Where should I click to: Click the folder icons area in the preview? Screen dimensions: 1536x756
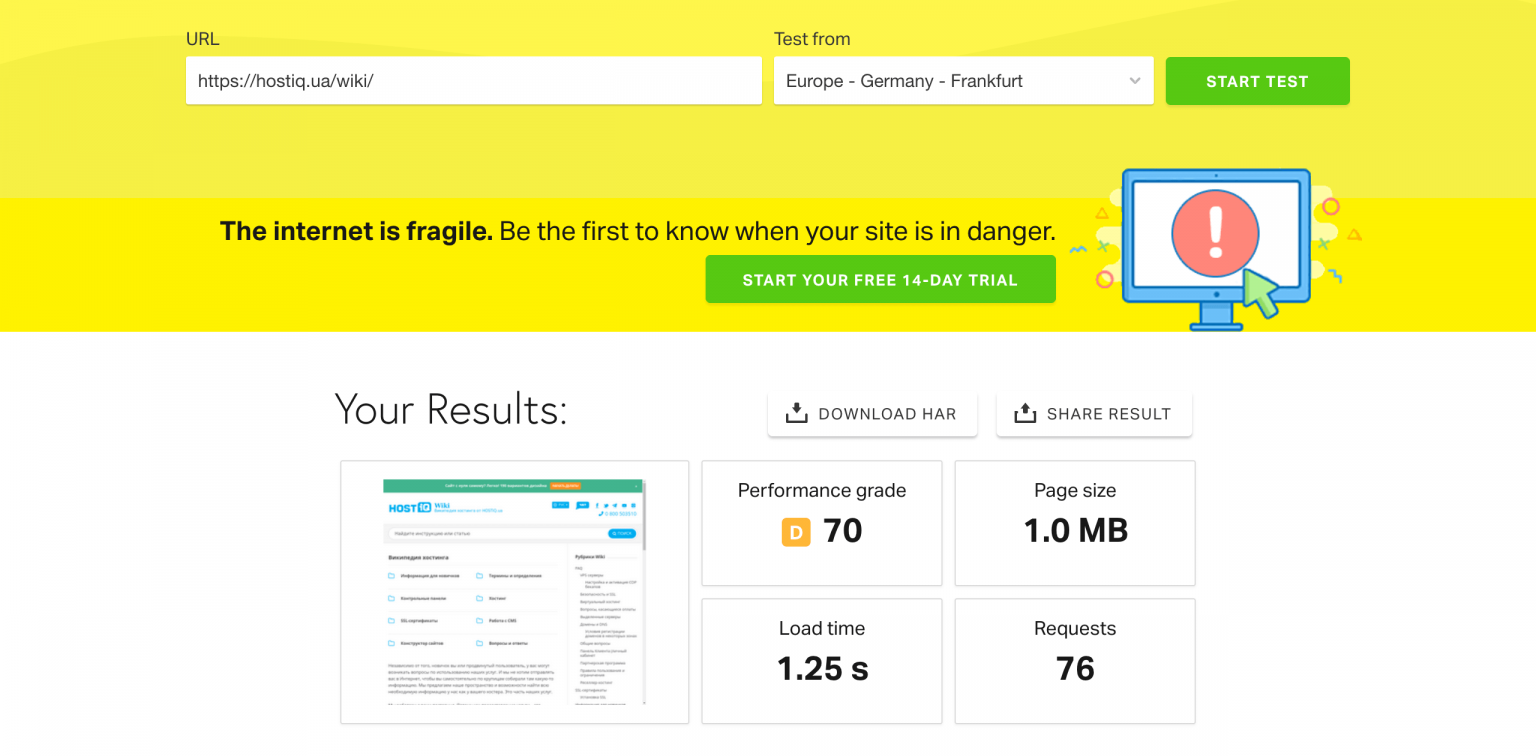coord(392,609)
